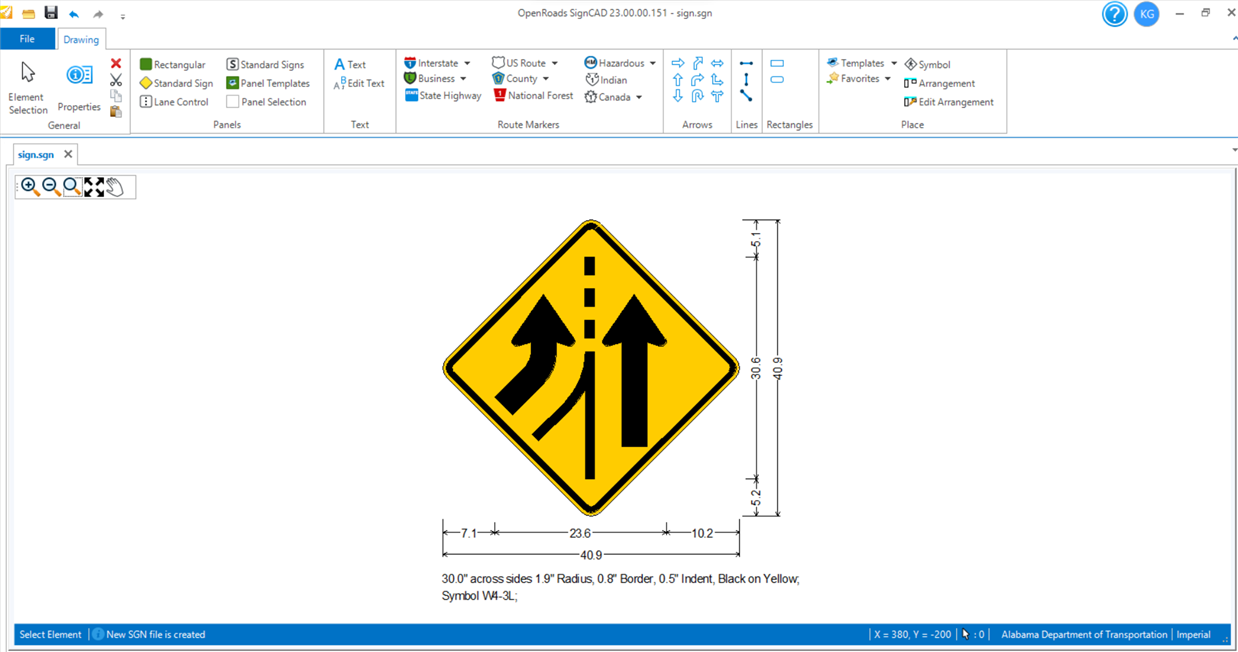Insert right-pointing arrow
Viewport: 1238px width, 652px height.
[678, 63]
